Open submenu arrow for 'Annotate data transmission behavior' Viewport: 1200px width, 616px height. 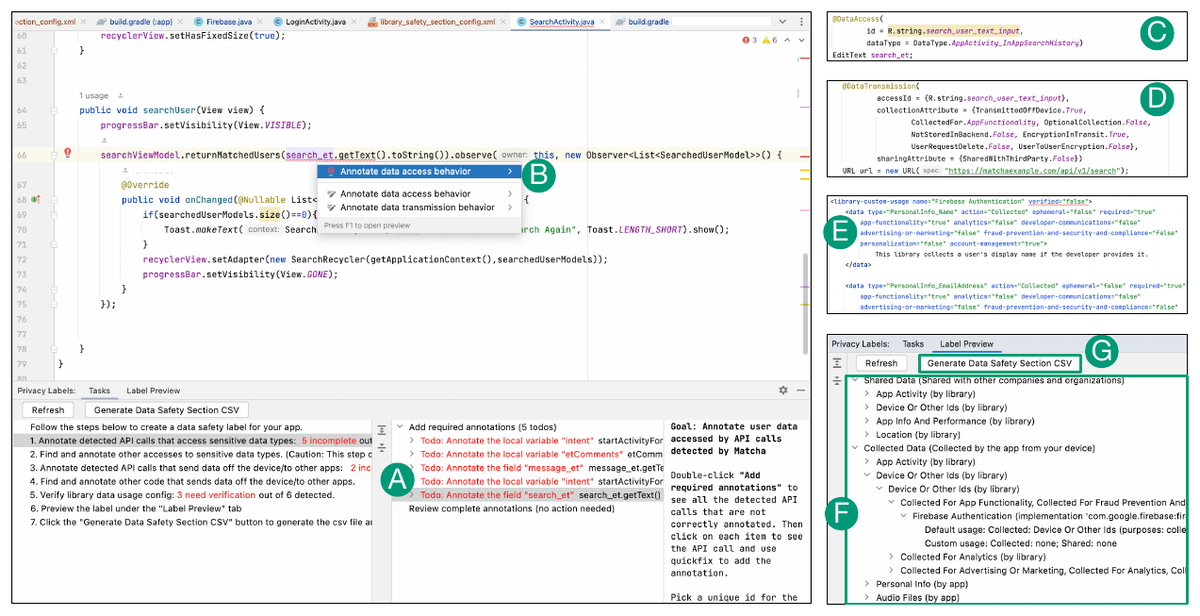(x=512, y=207)
